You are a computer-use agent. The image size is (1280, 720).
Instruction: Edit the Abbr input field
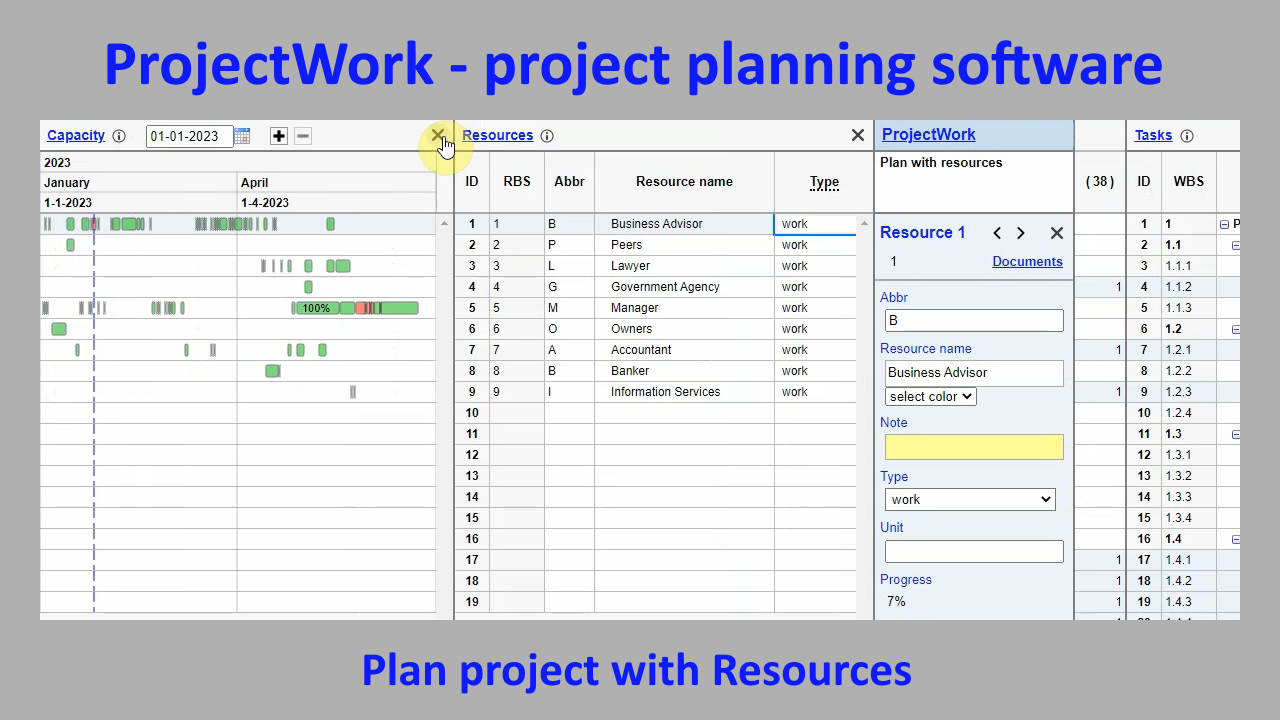(974, 320)
